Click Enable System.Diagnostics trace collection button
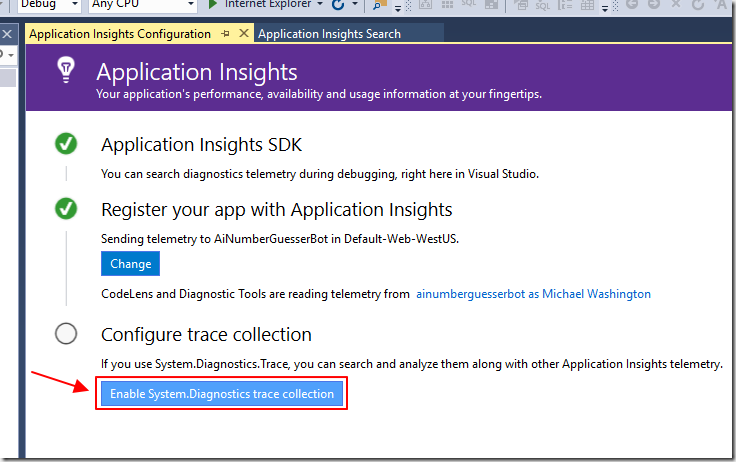This screenshot has width=736, height=462. 222,393
